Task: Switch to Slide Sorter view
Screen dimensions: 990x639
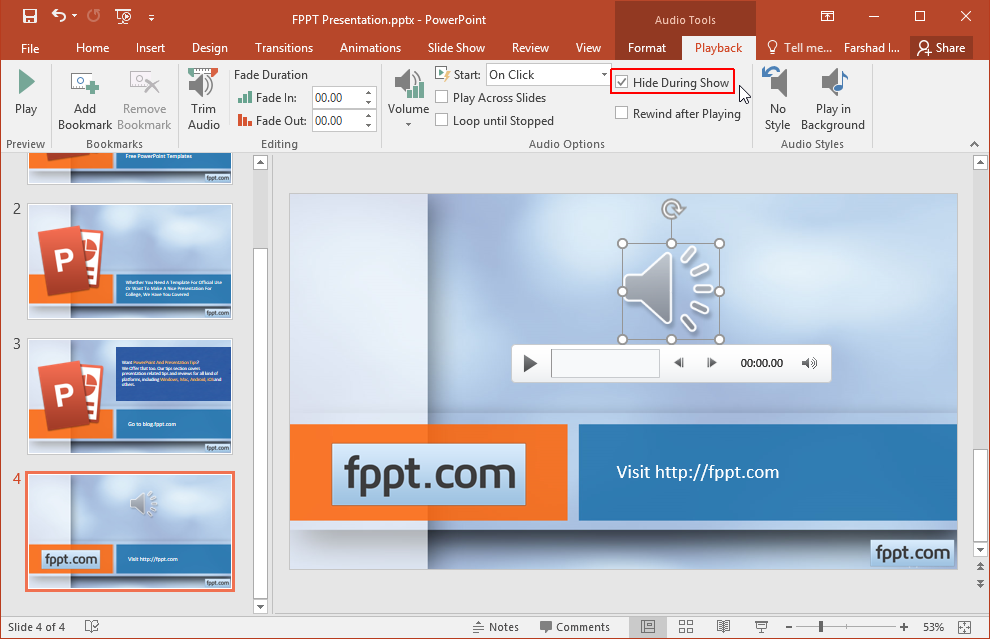Action: pyautogui.click(x=686, y=626)
